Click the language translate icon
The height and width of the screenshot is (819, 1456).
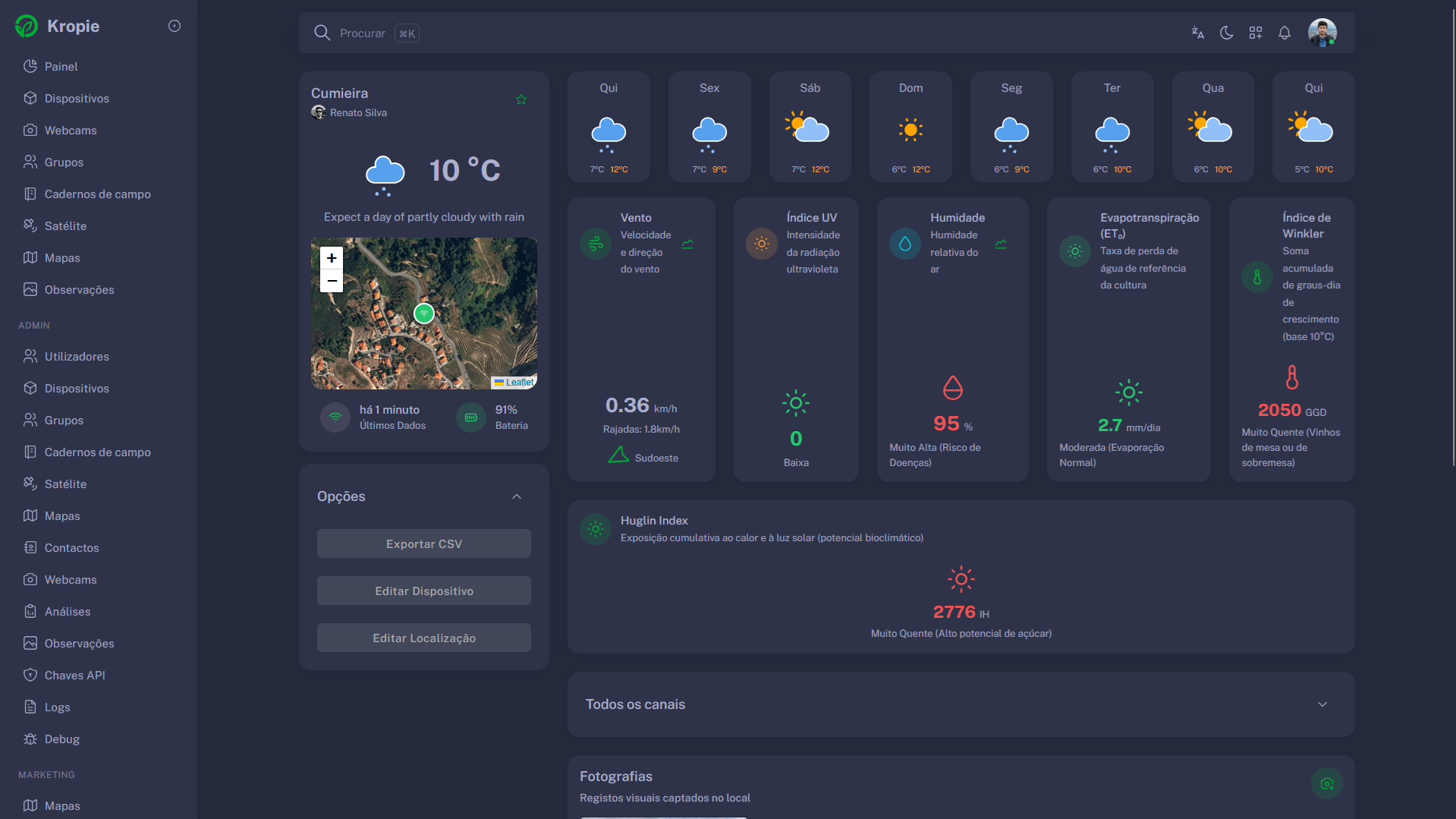[1197, 33]
